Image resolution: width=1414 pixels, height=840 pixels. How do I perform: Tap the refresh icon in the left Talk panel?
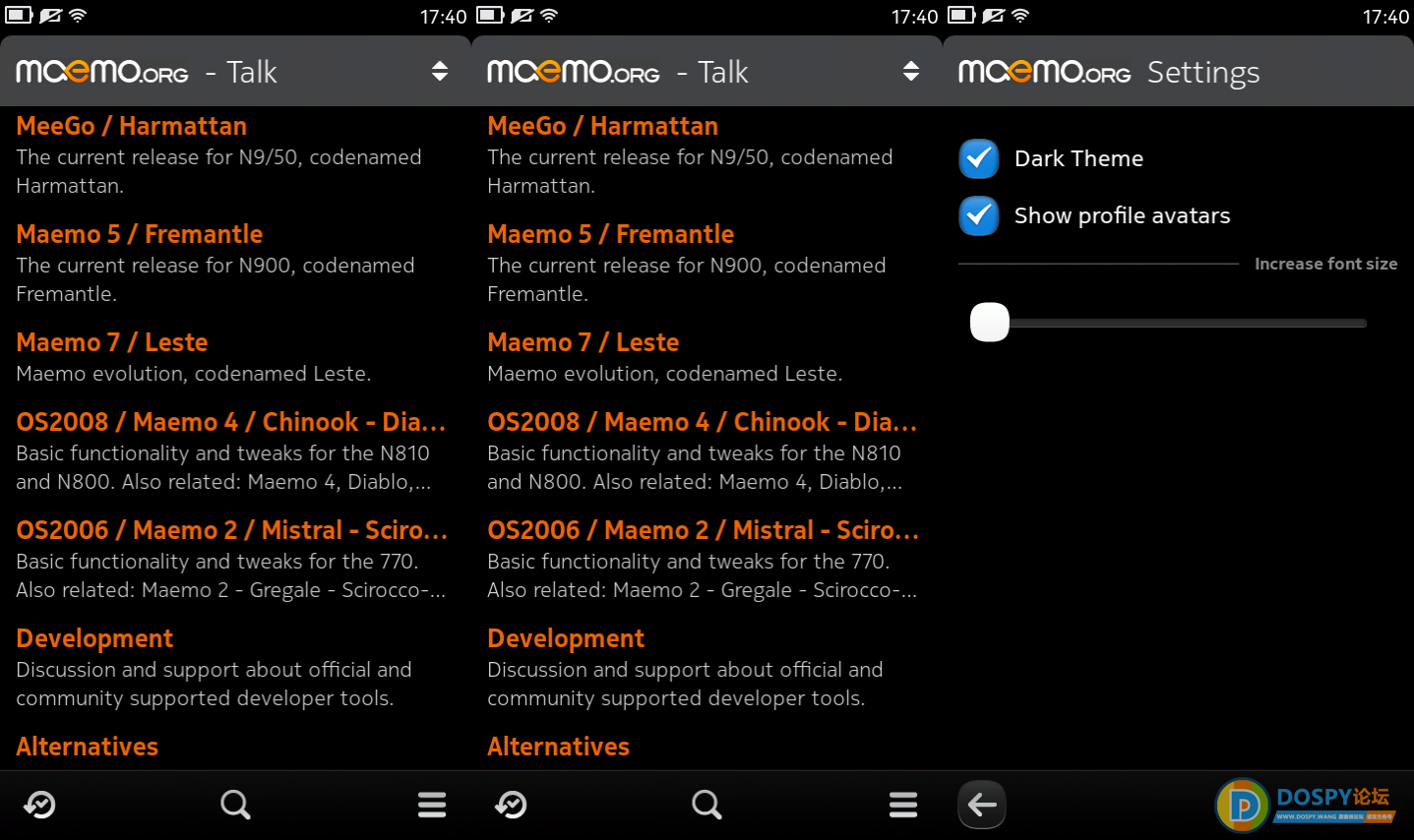coord(39,805)
